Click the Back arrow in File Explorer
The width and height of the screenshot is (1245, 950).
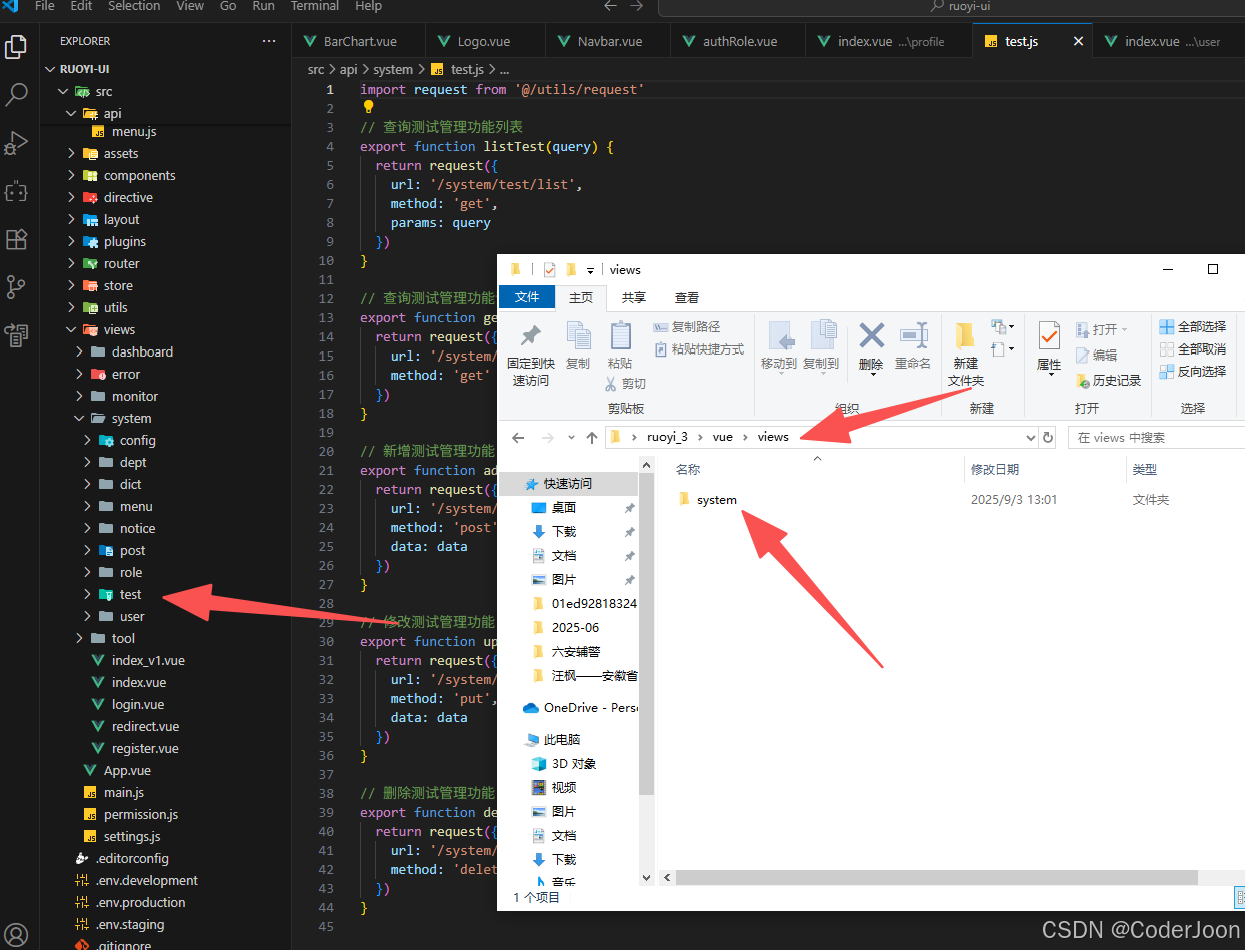[x=518, y=438]
